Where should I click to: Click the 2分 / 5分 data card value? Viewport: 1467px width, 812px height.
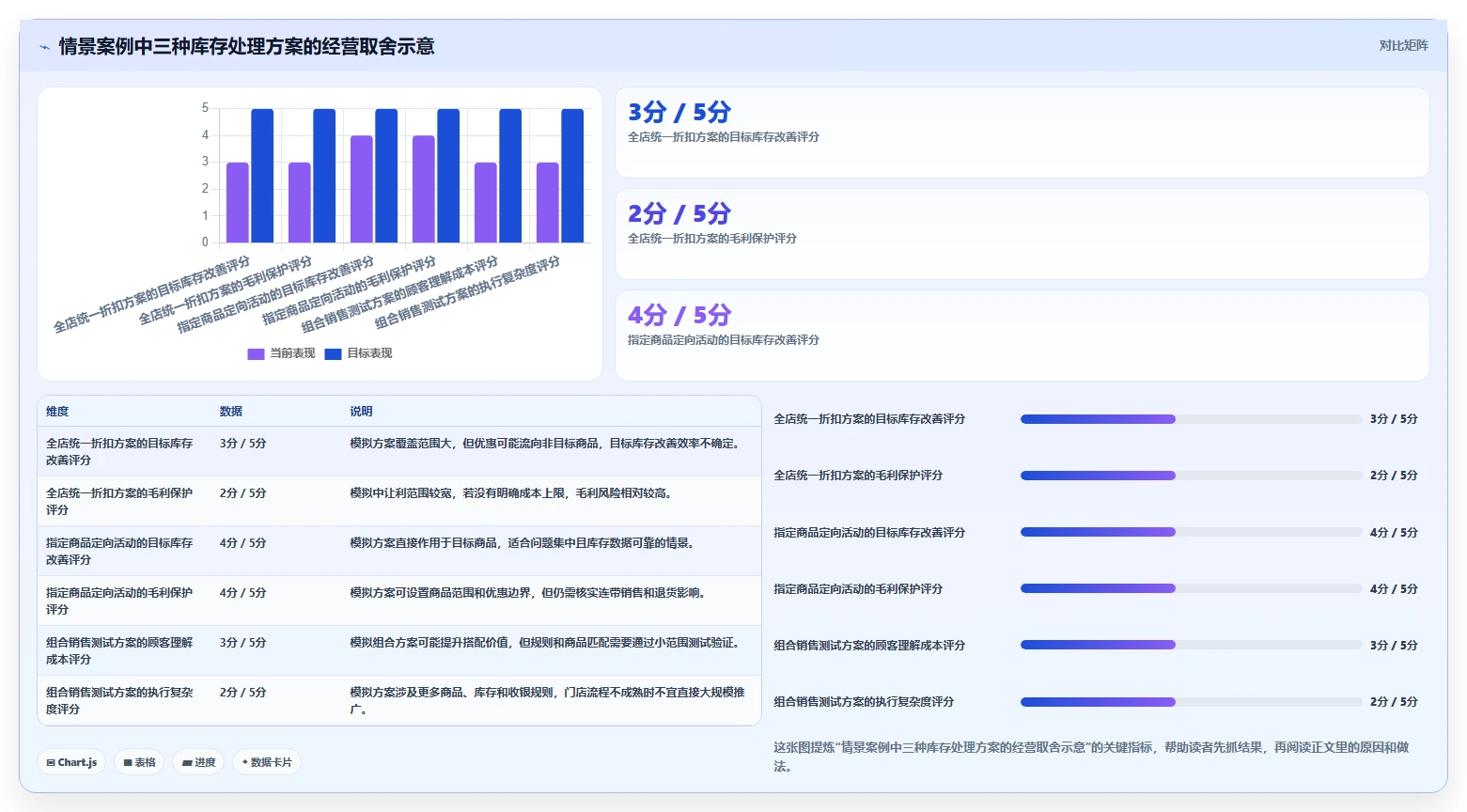click(x=679, y=214)
